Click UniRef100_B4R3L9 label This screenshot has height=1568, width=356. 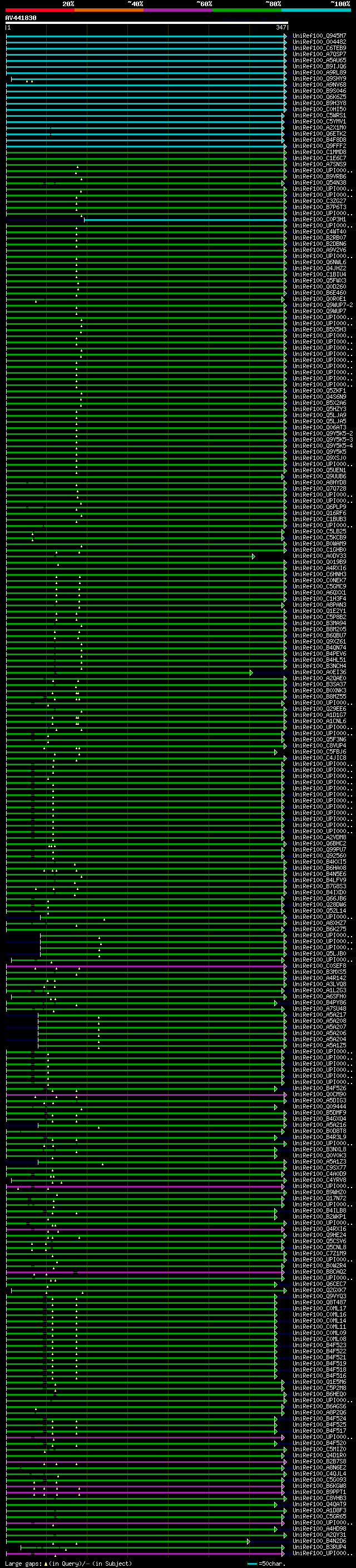[x=319, y=1137]
